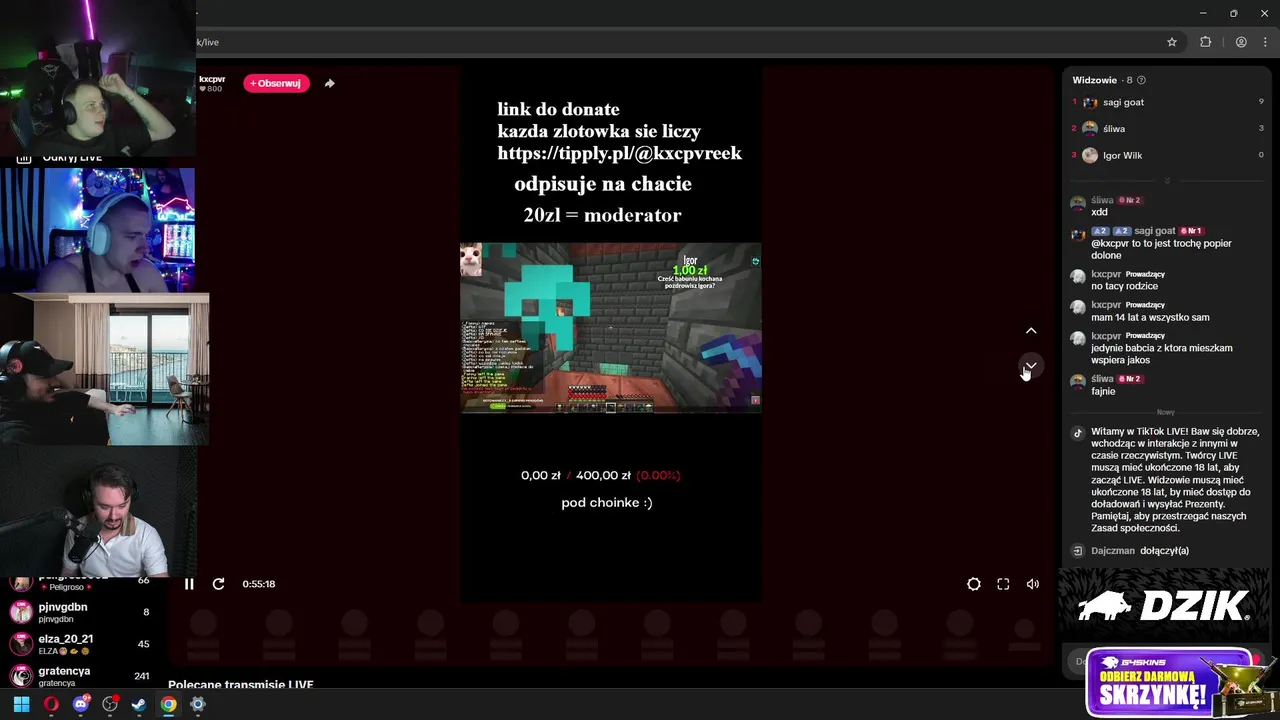The height and width of the screenshot is (720, 1280).
Task: Go to the next live with down chevron
Action: point(1031,366)
